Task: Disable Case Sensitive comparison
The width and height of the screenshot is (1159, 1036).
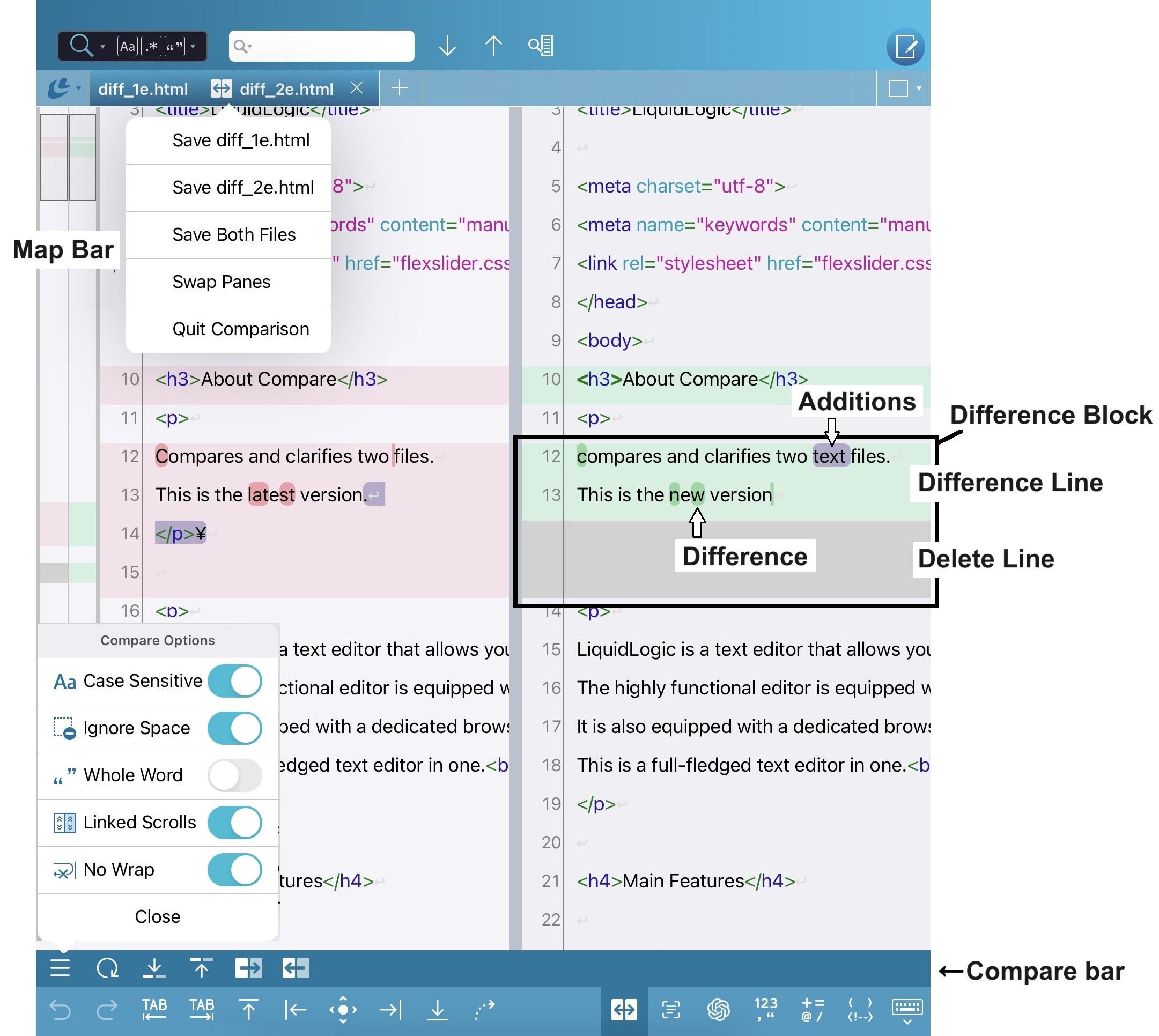Action: pyautogui.click(x=234, y=682)
